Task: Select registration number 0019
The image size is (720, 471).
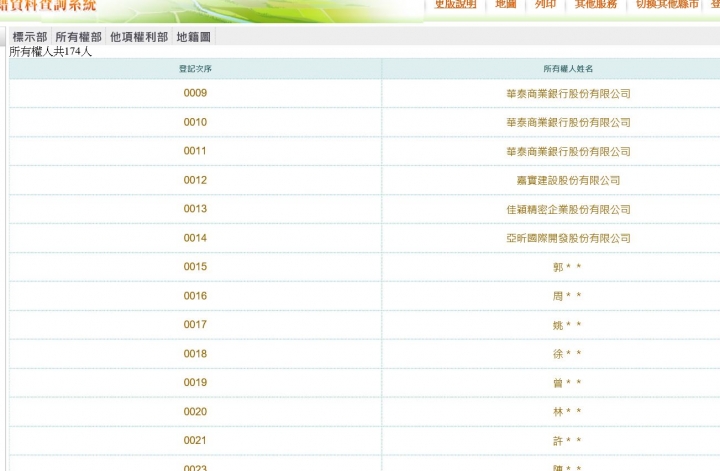Action: coord(195,382)
